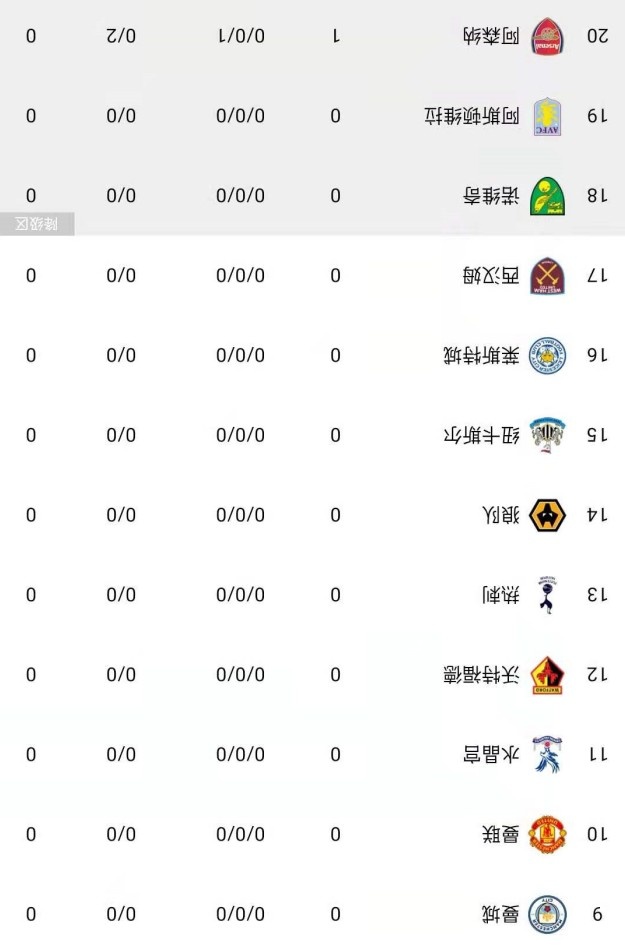
Task: Tap the West Ham crossed hammers crest
Action: 547,276
